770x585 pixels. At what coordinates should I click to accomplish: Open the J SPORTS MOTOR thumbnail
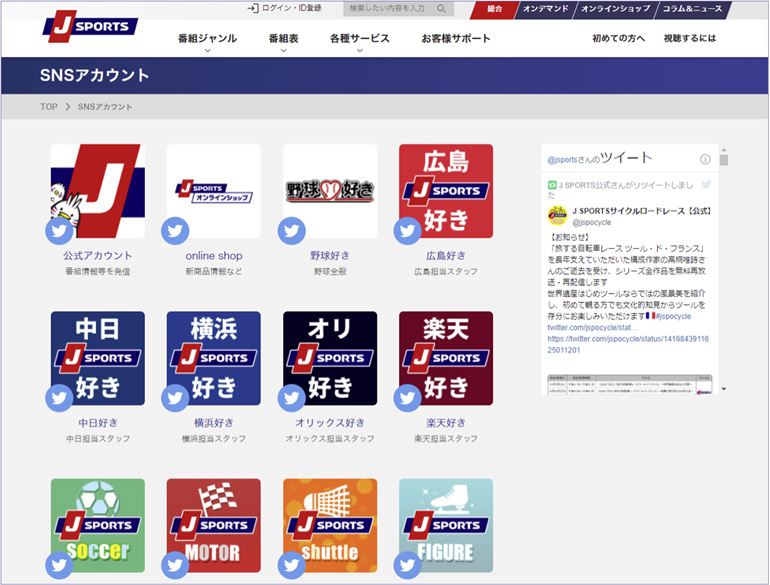(x=214, y=526)
